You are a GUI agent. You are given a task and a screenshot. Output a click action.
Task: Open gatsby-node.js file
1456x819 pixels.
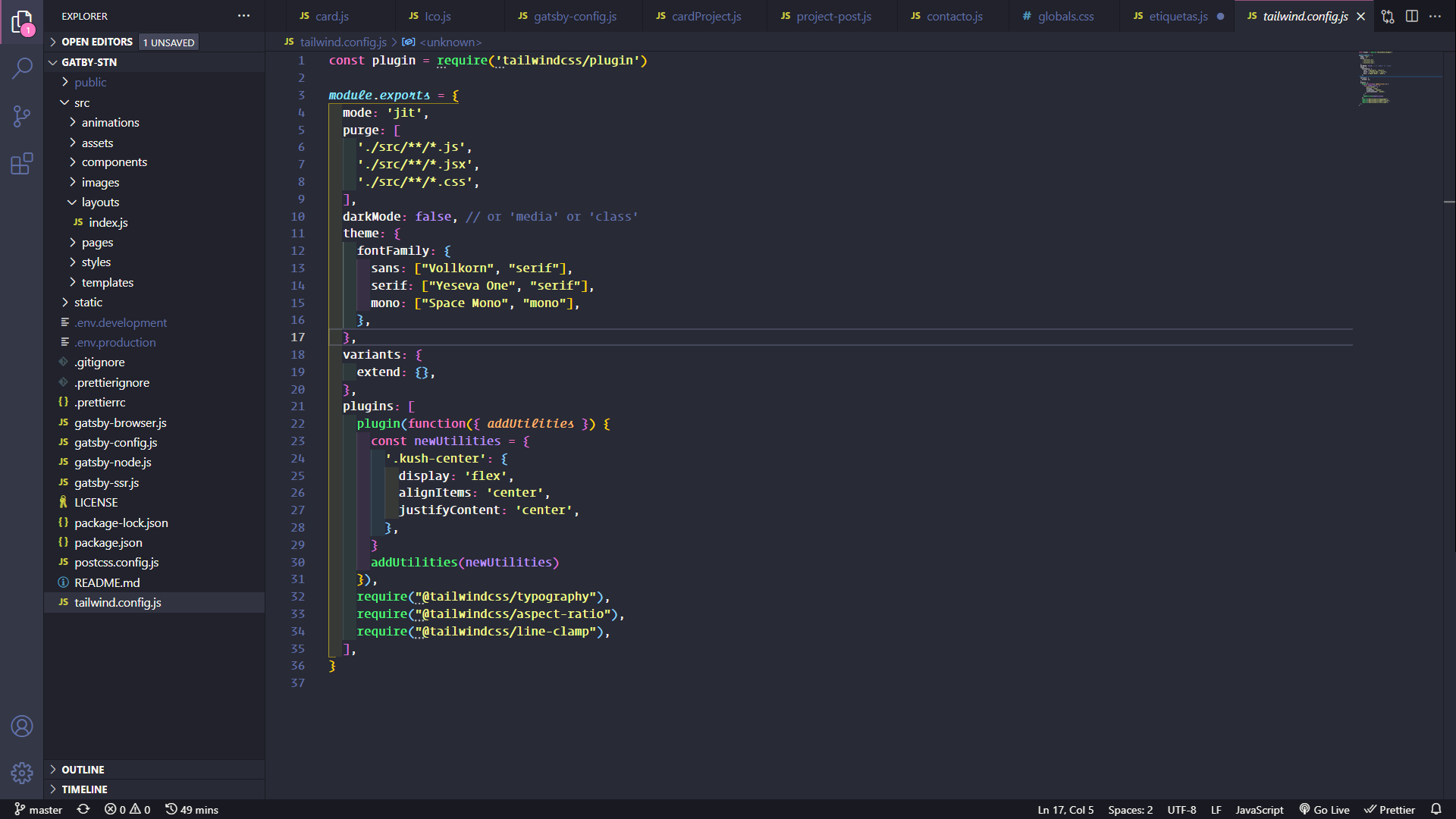pyautogui.click(x=154, y=463)
